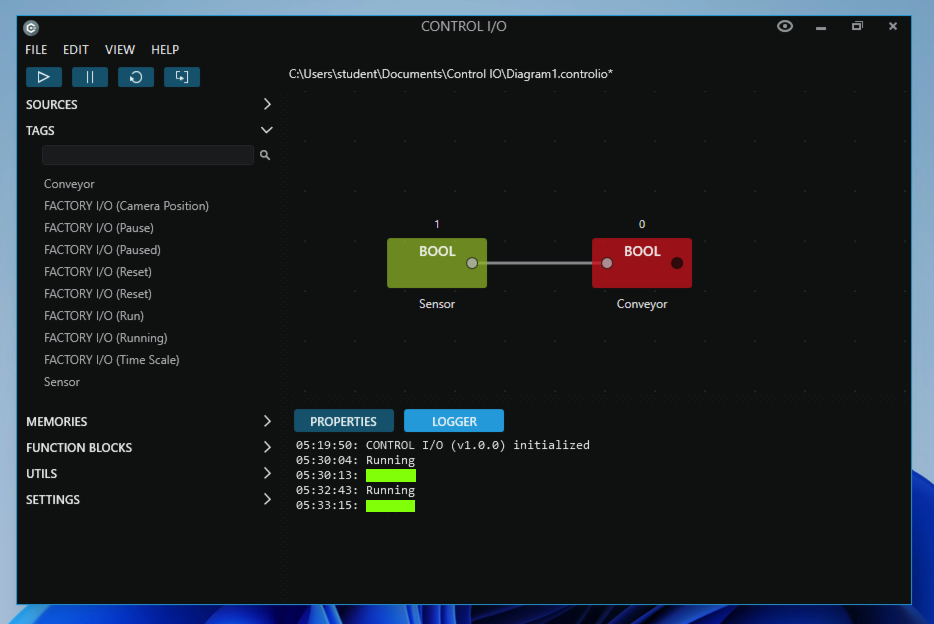Select the FACTORY I/O (Run) tag
934x624 pixels.
pos(94,316)
